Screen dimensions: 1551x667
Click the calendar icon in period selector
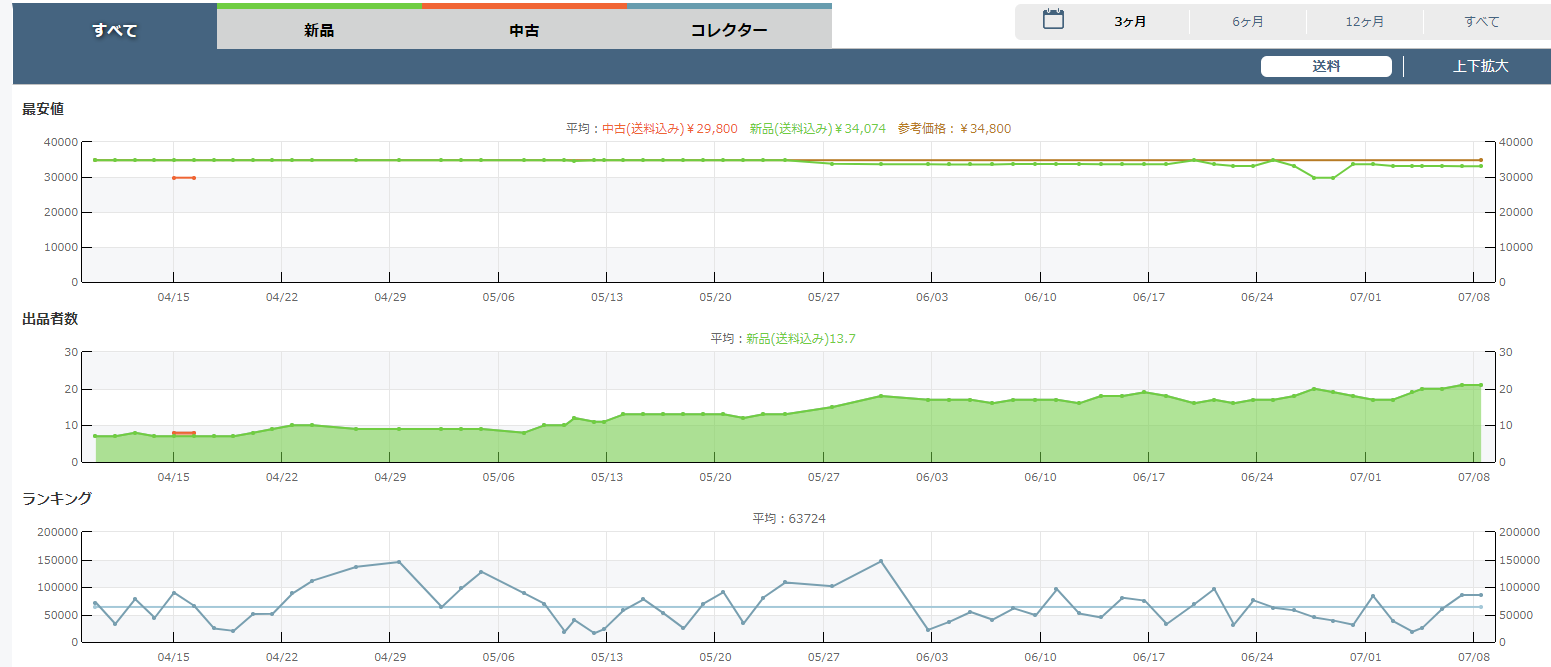tap(1052, 20)
